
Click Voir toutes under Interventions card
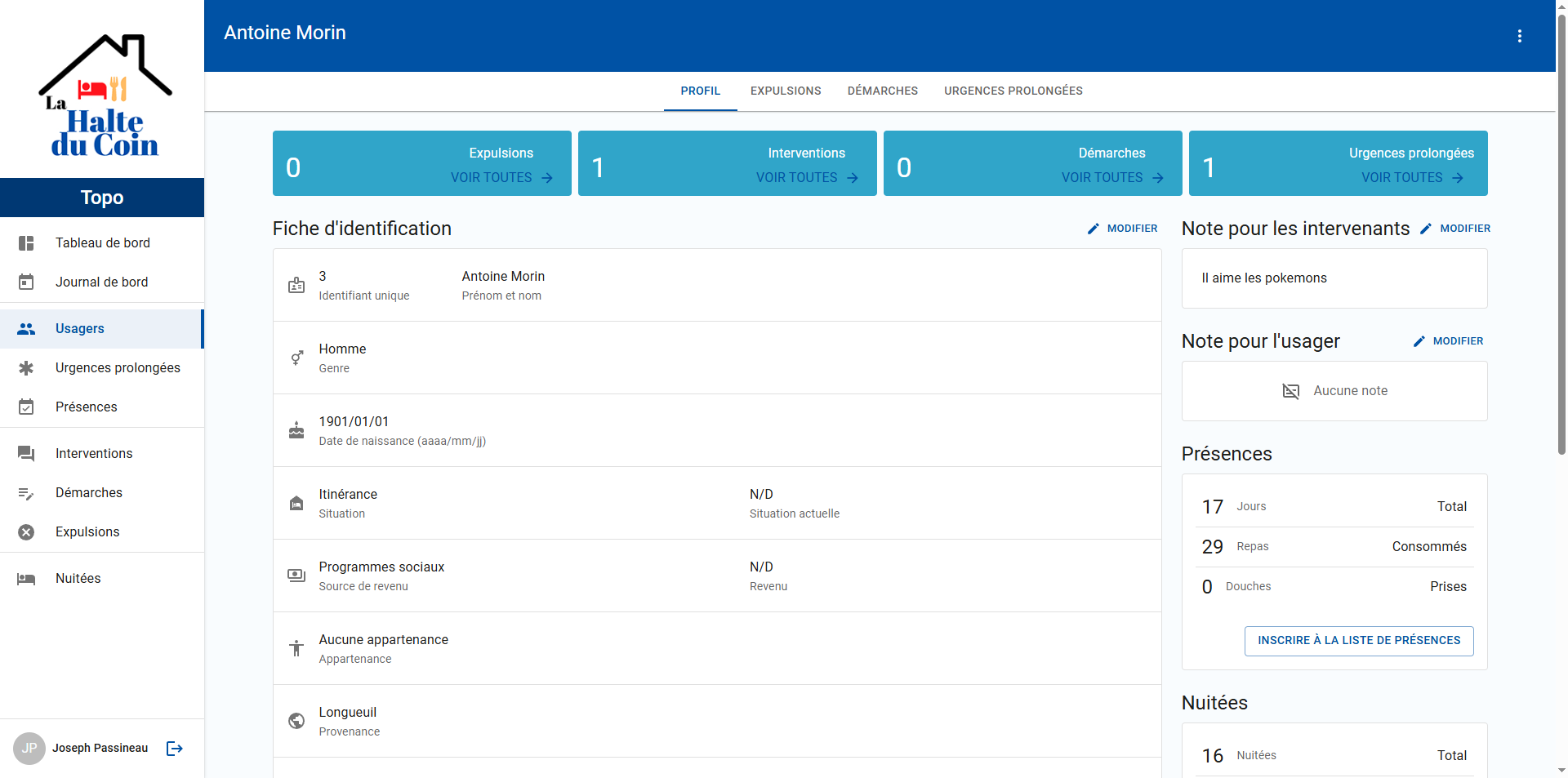(x=807, y=178)
